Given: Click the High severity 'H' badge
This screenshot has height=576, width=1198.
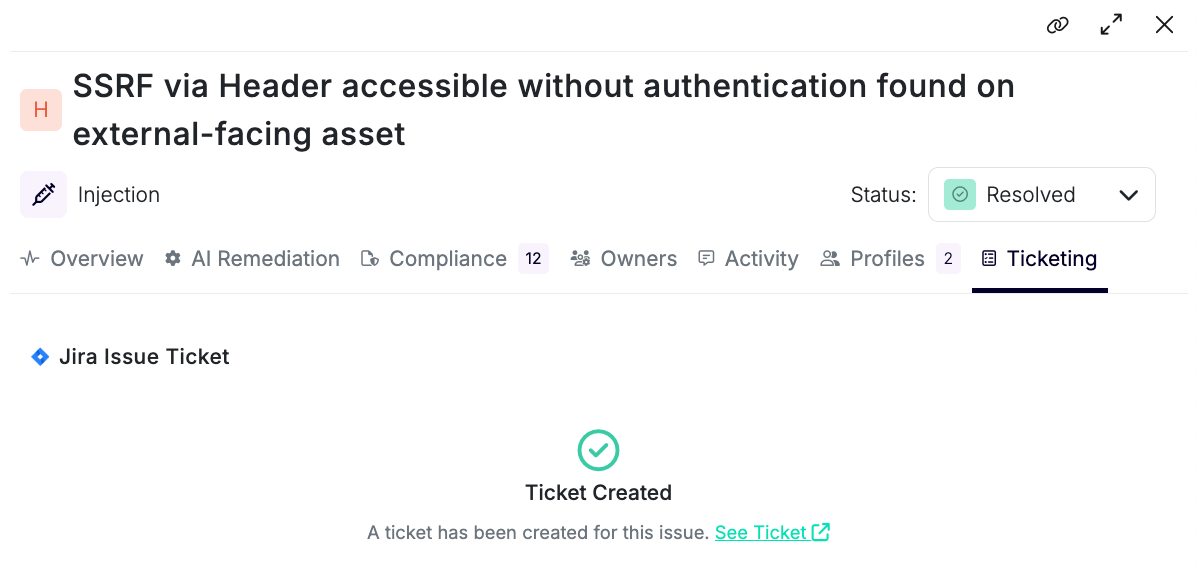Looking at the screenshot, I should coord(40,110).
